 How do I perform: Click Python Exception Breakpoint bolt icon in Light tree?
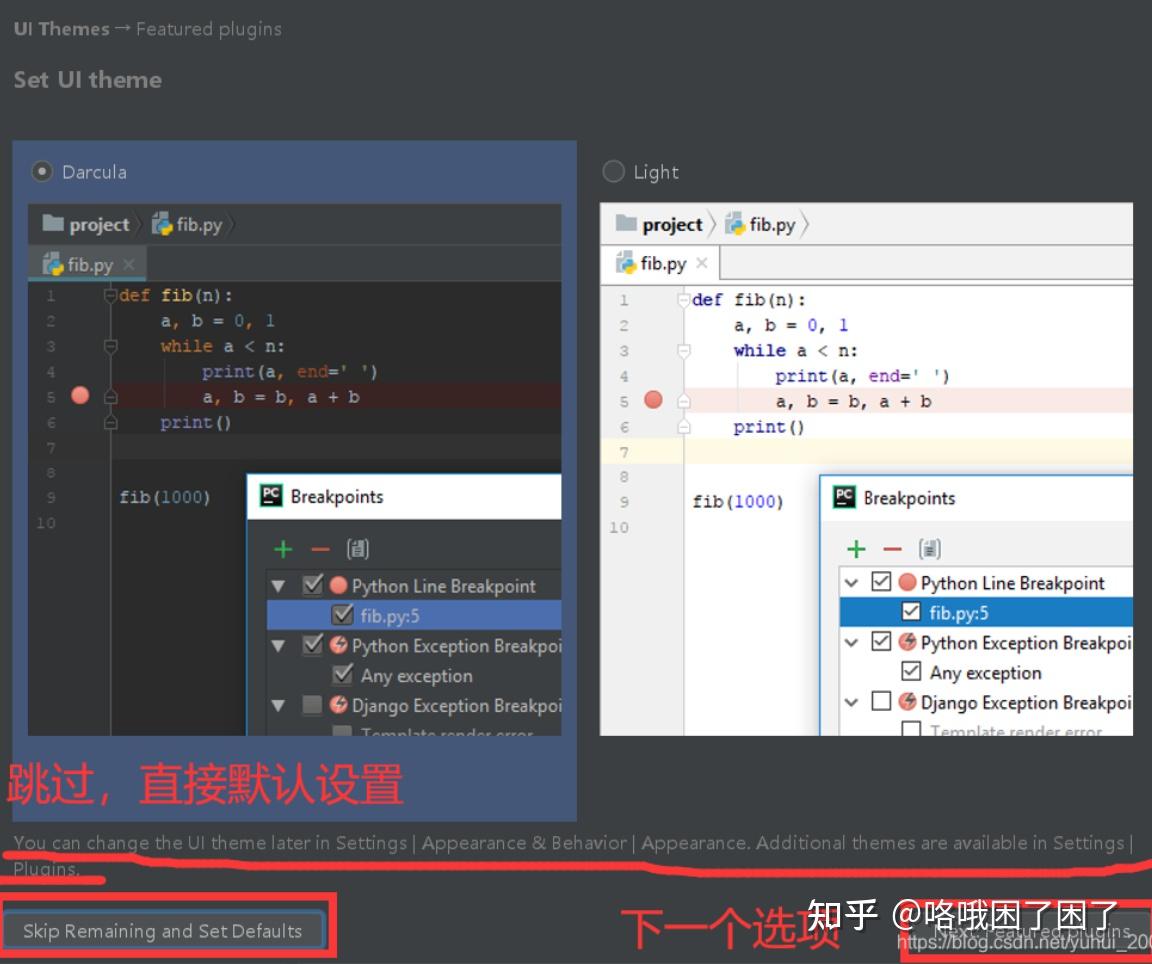908,641
